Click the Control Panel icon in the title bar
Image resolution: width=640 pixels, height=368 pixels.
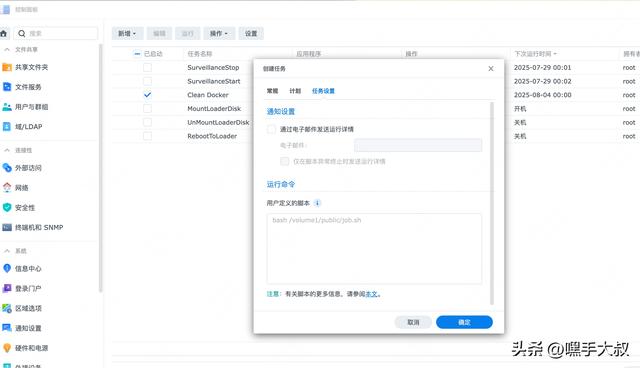tap(6, 9)
